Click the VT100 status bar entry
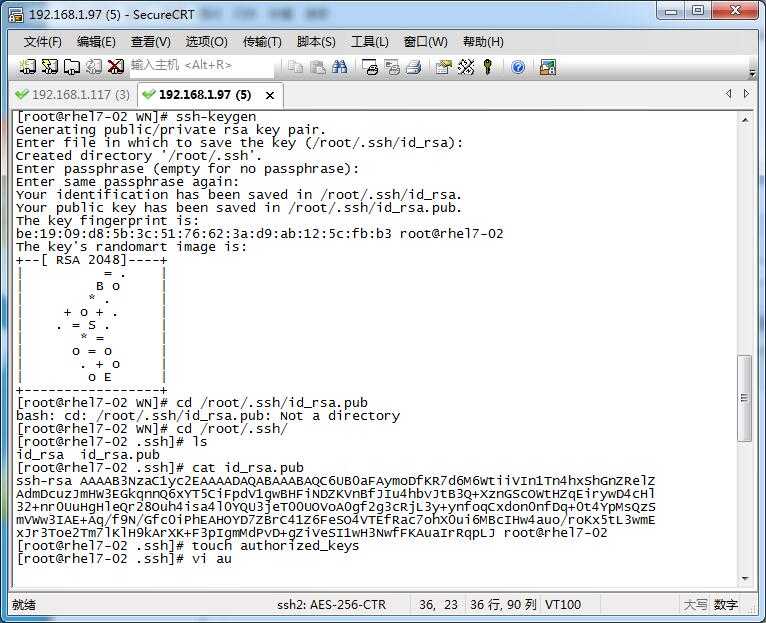The height and width of the screenshot is (623, 766). pos(563,605)
